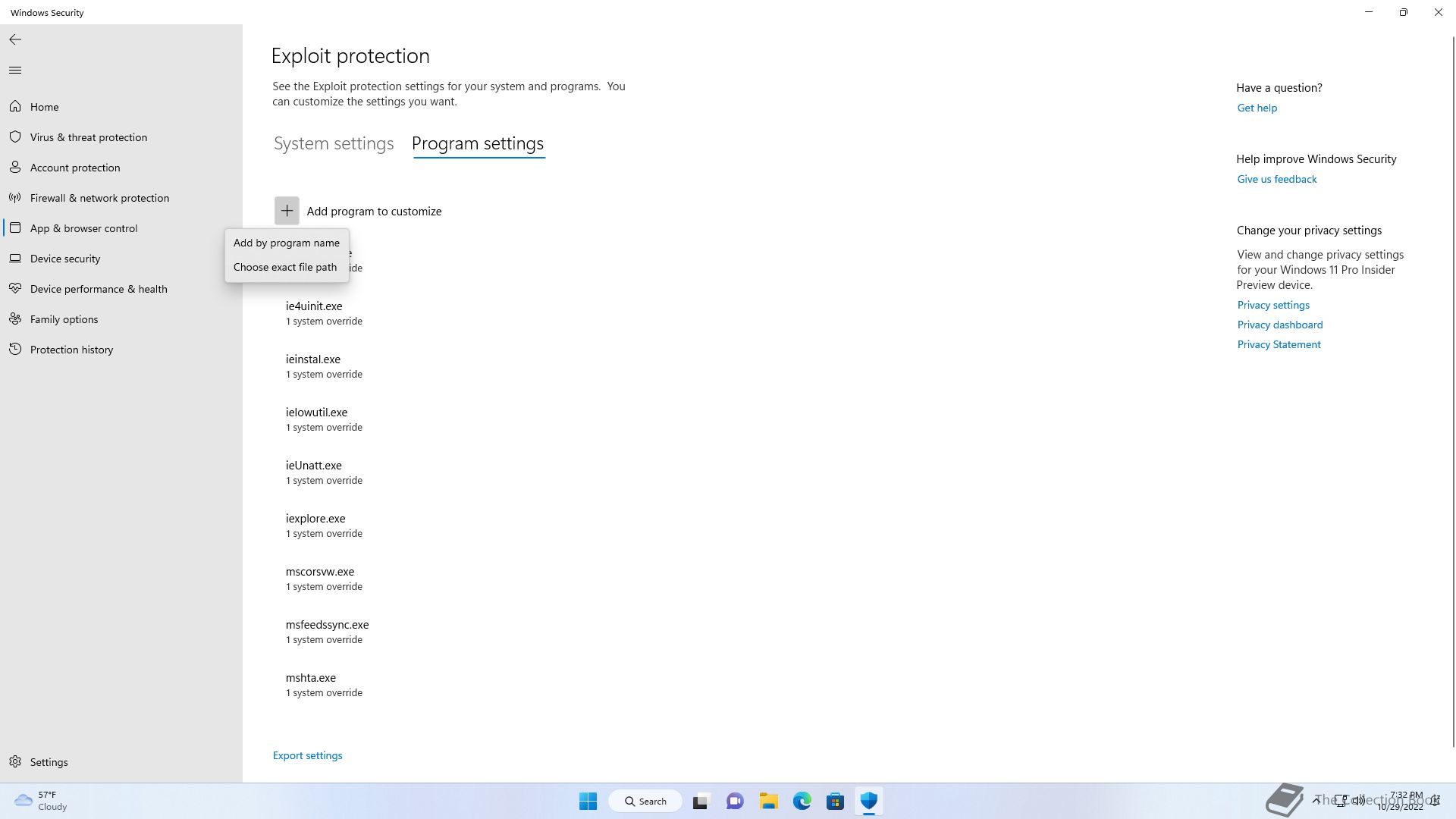The image size is (1456, 819).
Task: Toggle the hamburger navigation menu
Action: [x=15, y=71]
